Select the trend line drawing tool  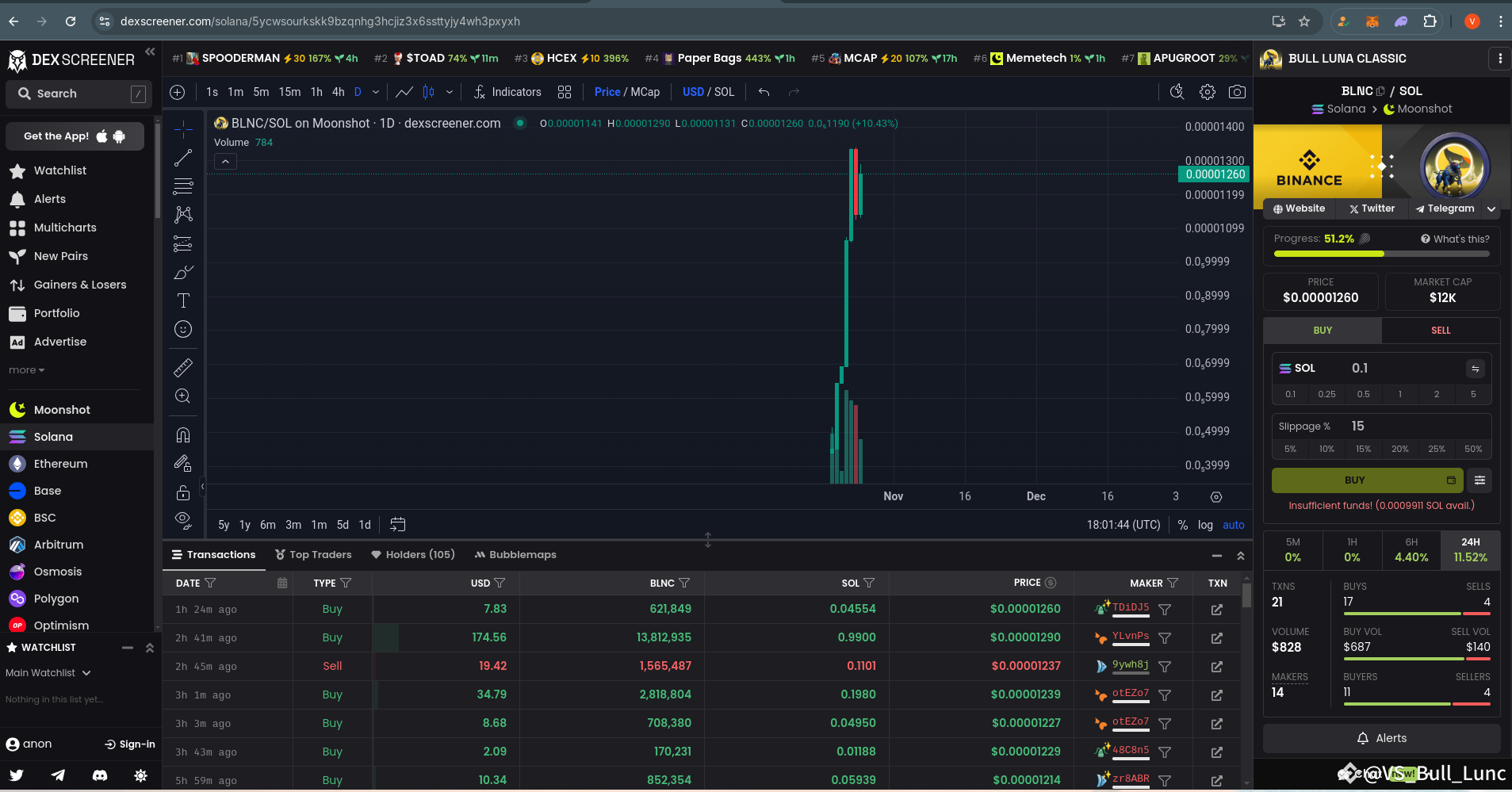183,158
